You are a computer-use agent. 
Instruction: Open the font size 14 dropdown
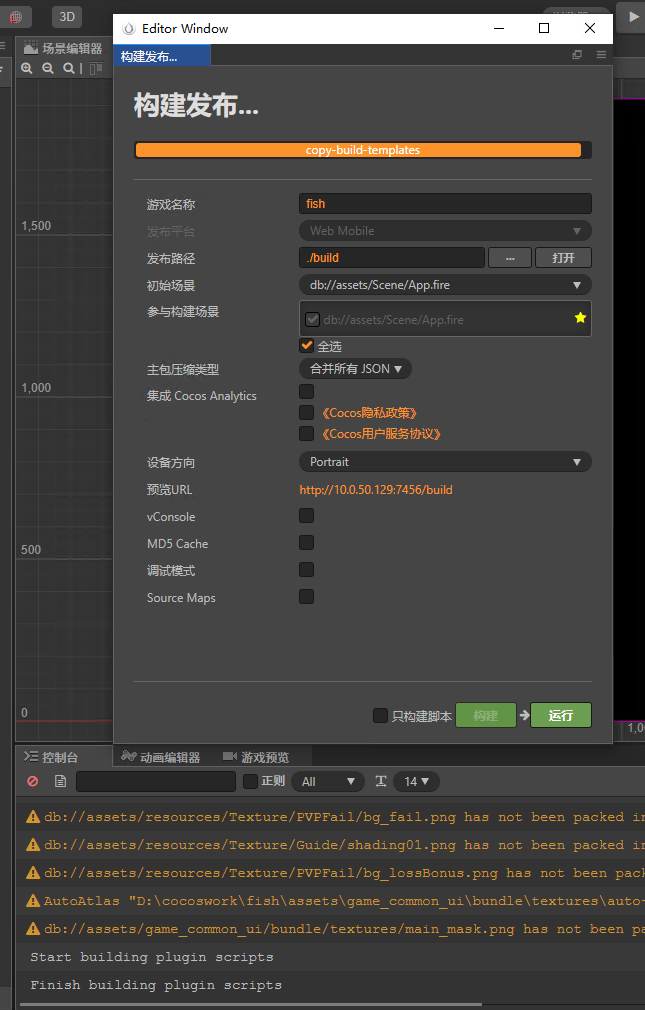coord(416,781)
